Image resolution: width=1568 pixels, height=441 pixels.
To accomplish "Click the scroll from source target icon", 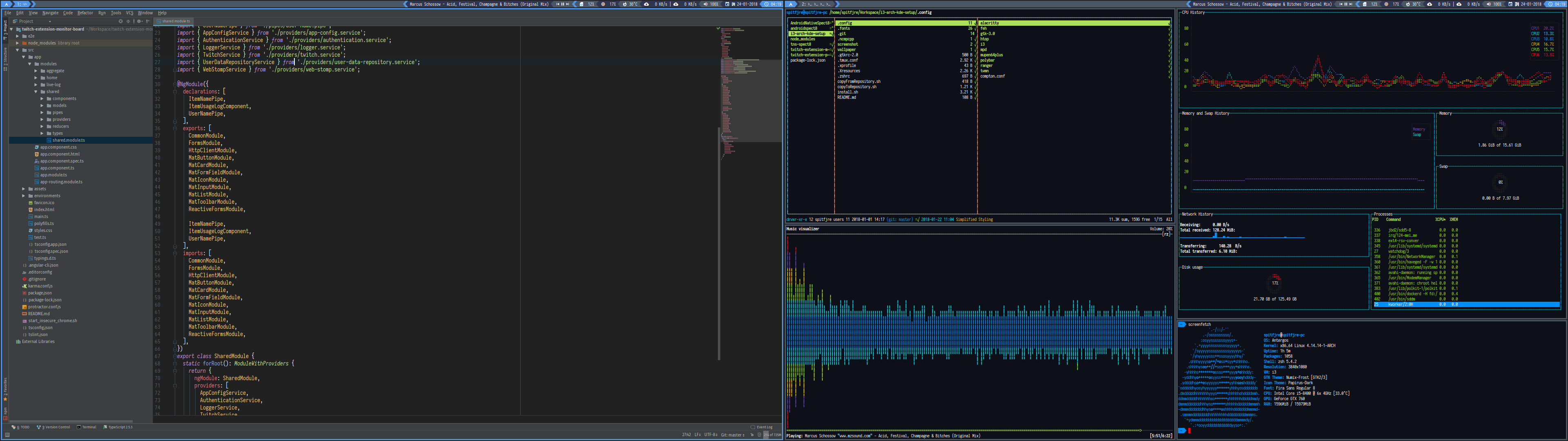I will click(120, 21).
